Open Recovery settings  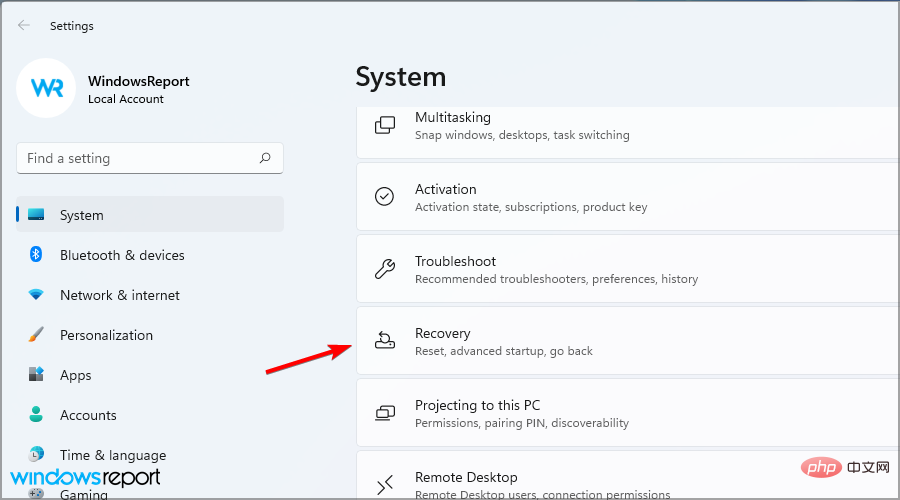tap(628, 341)
